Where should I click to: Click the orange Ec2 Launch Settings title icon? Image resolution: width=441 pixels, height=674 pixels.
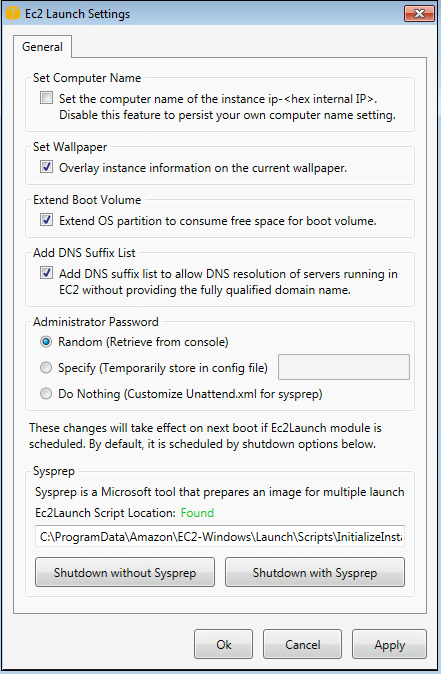coord(13,13)
